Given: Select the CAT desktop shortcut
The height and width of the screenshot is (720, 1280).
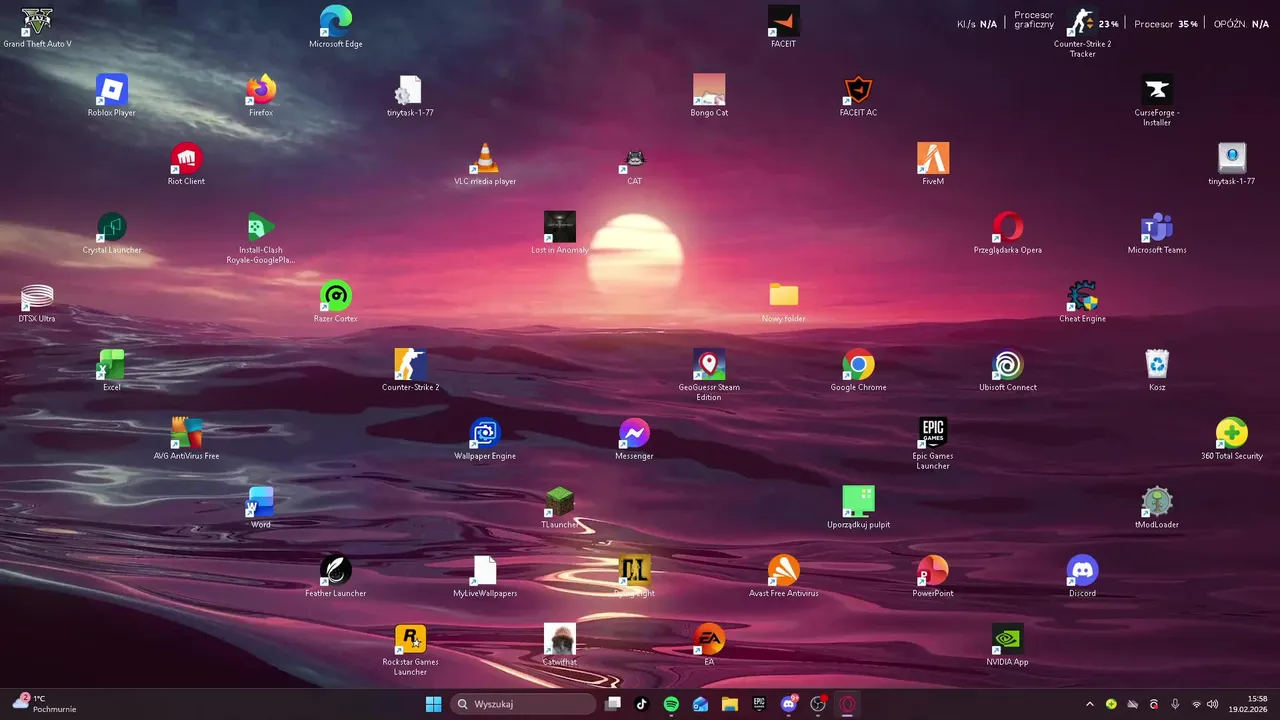Looking at the screenshot, I should click(x=634, y=164).
